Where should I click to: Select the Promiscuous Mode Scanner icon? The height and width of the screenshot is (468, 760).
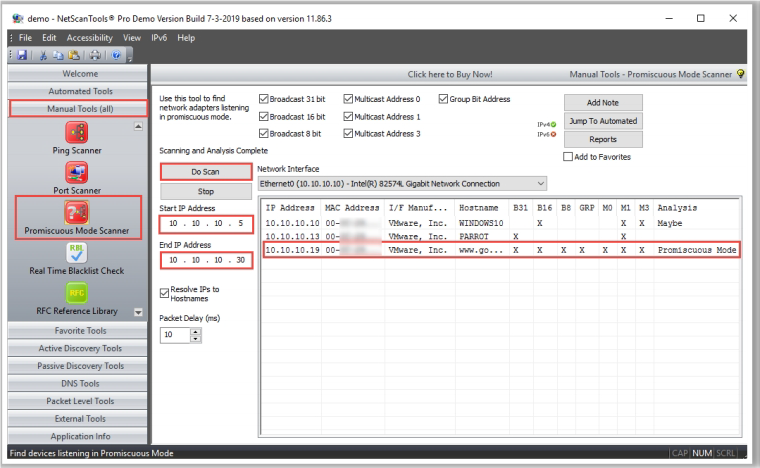coord(77,212)
